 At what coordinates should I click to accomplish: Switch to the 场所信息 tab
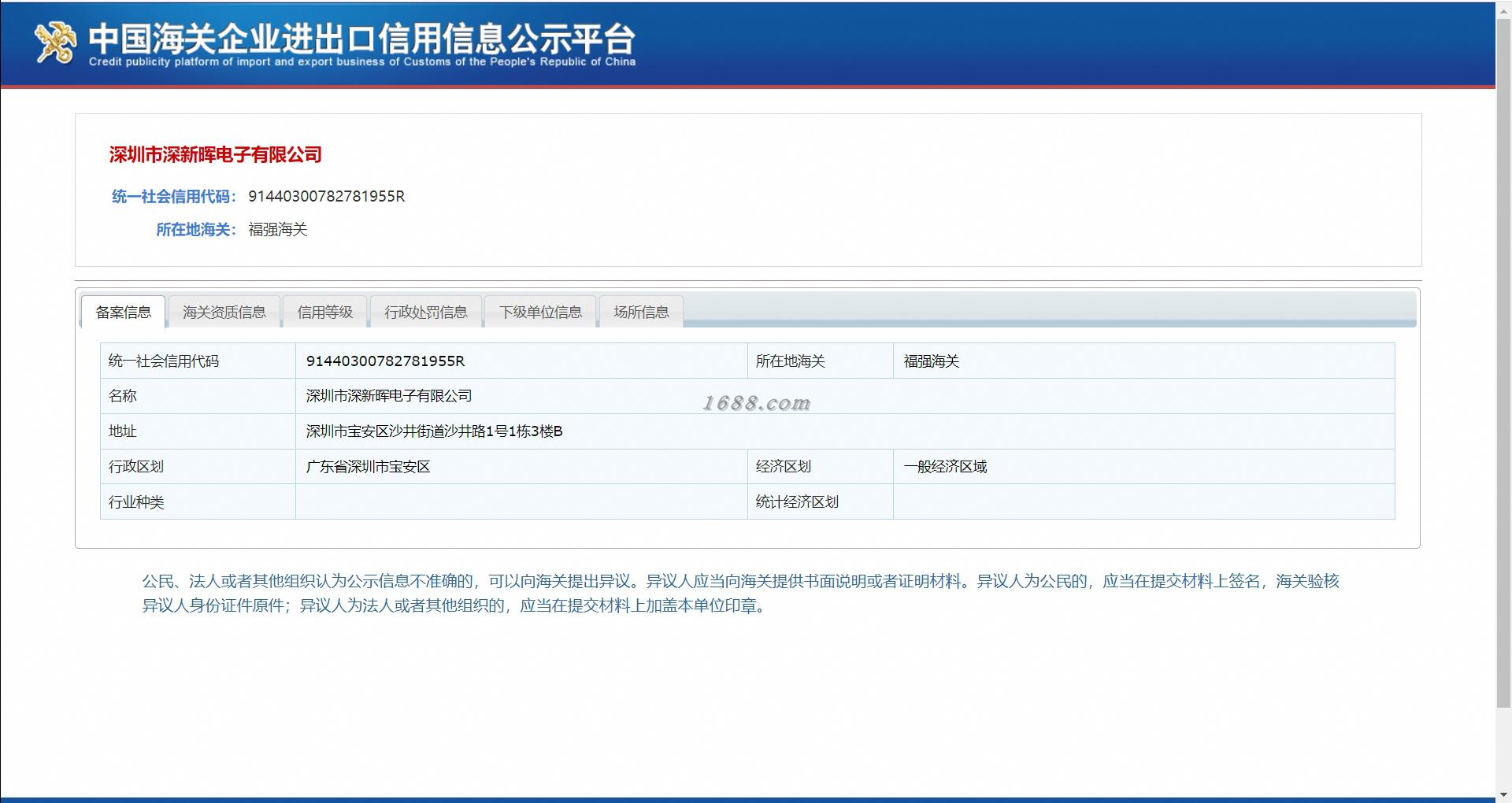(x=642, y=312)
